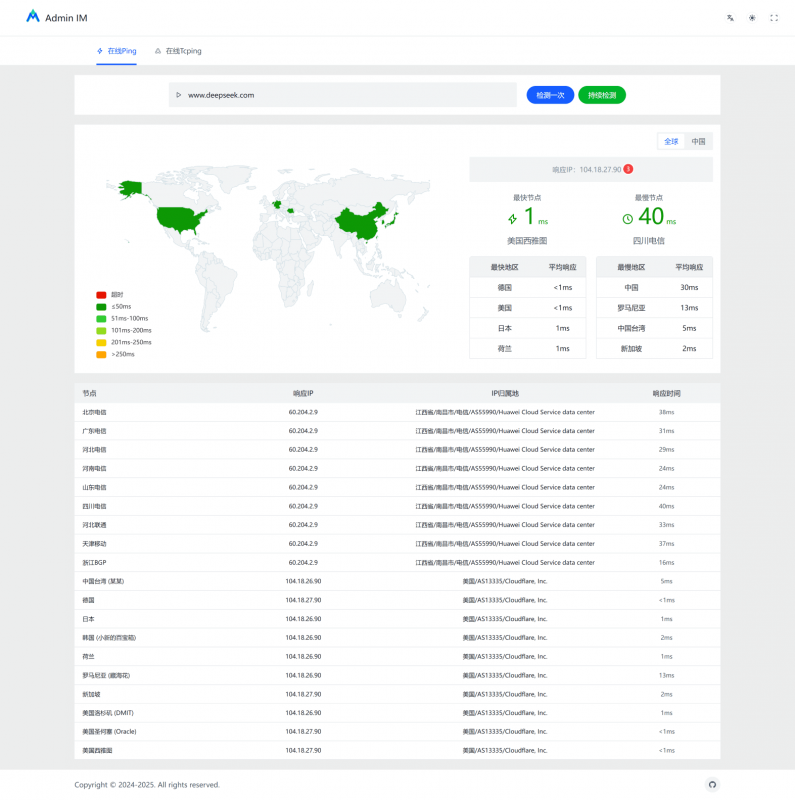Click the clock icon at slowest node
The width and height of the screenshot is (795, 800).
coord(628,219)
